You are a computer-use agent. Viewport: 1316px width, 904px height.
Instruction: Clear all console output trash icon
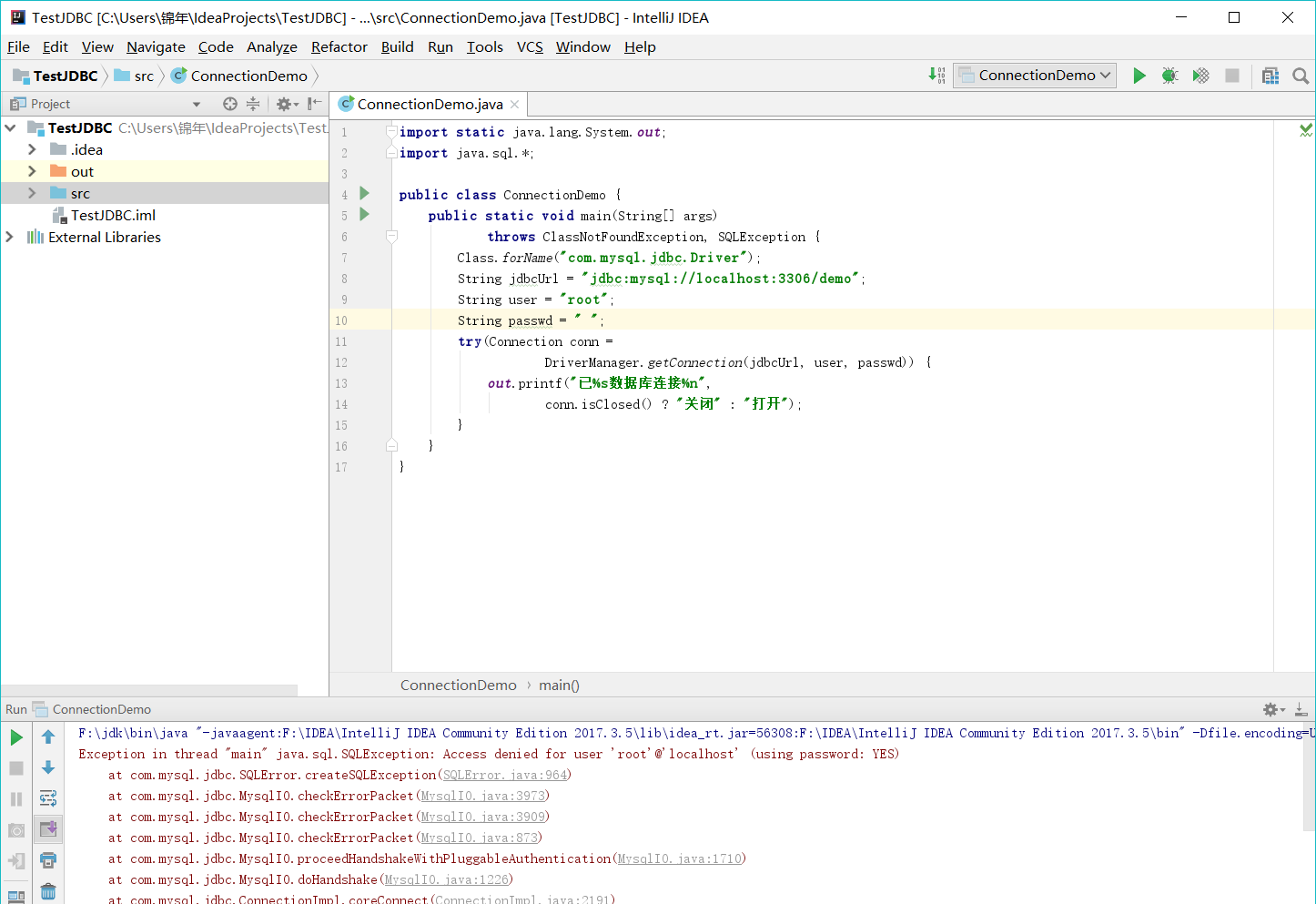pyautogui.click(x=48, y=892)
